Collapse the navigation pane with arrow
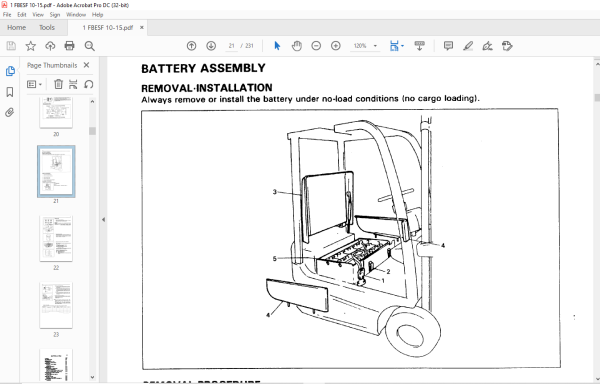 point(103,220)
